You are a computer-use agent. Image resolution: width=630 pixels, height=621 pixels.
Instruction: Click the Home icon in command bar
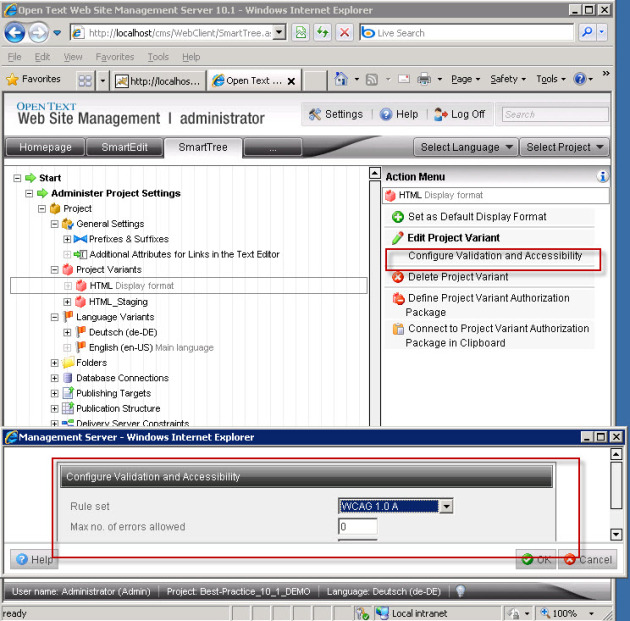[x=341, y=79]
